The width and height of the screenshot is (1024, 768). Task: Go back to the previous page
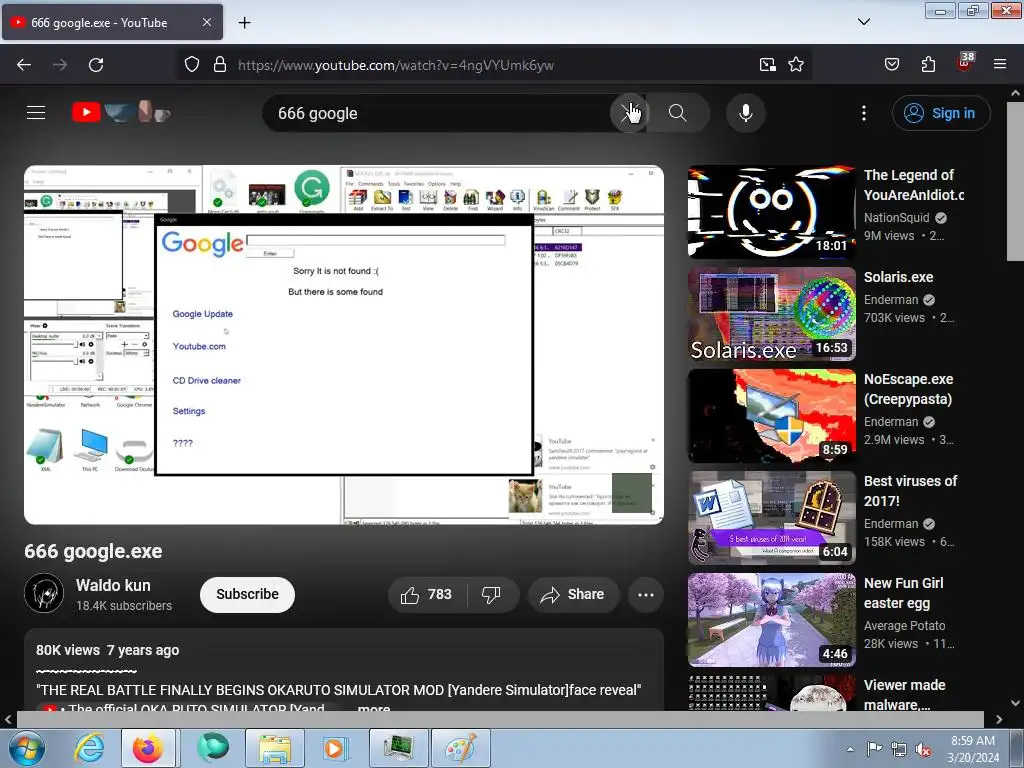coord(24,65)
